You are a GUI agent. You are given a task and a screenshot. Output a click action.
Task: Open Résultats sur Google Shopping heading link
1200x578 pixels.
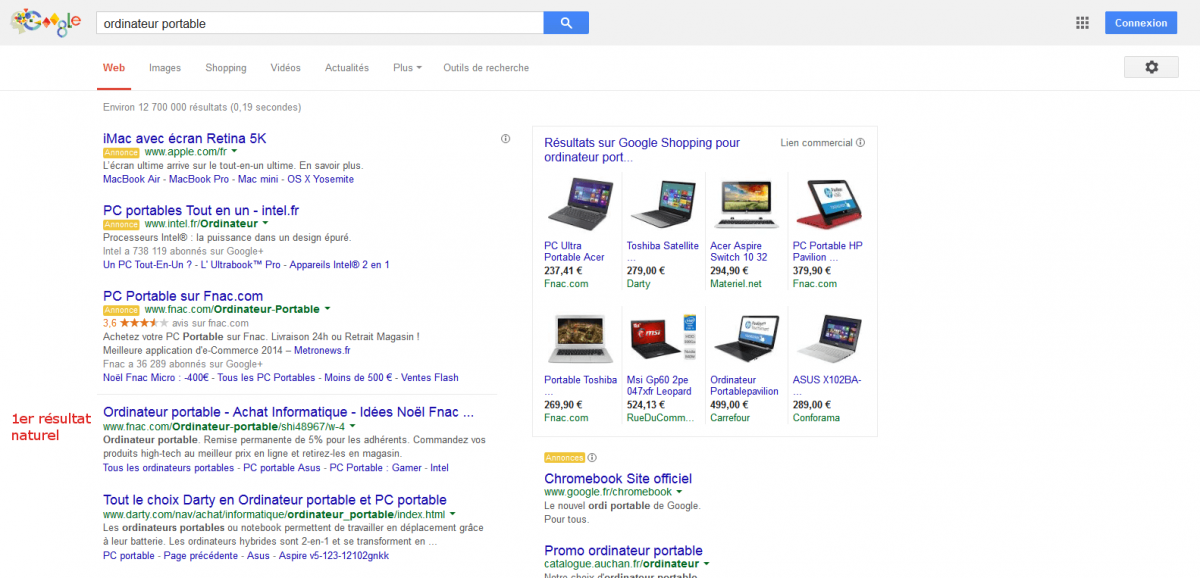(642, 150)
